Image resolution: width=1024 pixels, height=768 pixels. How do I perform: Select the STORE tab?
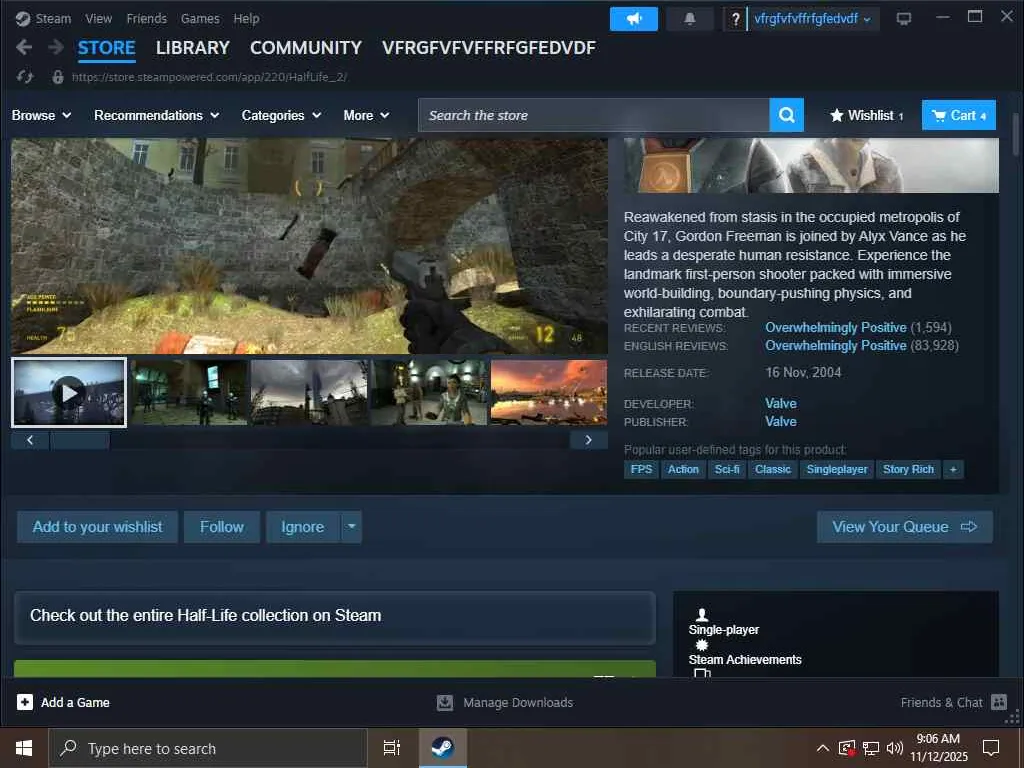click(106, 48)
